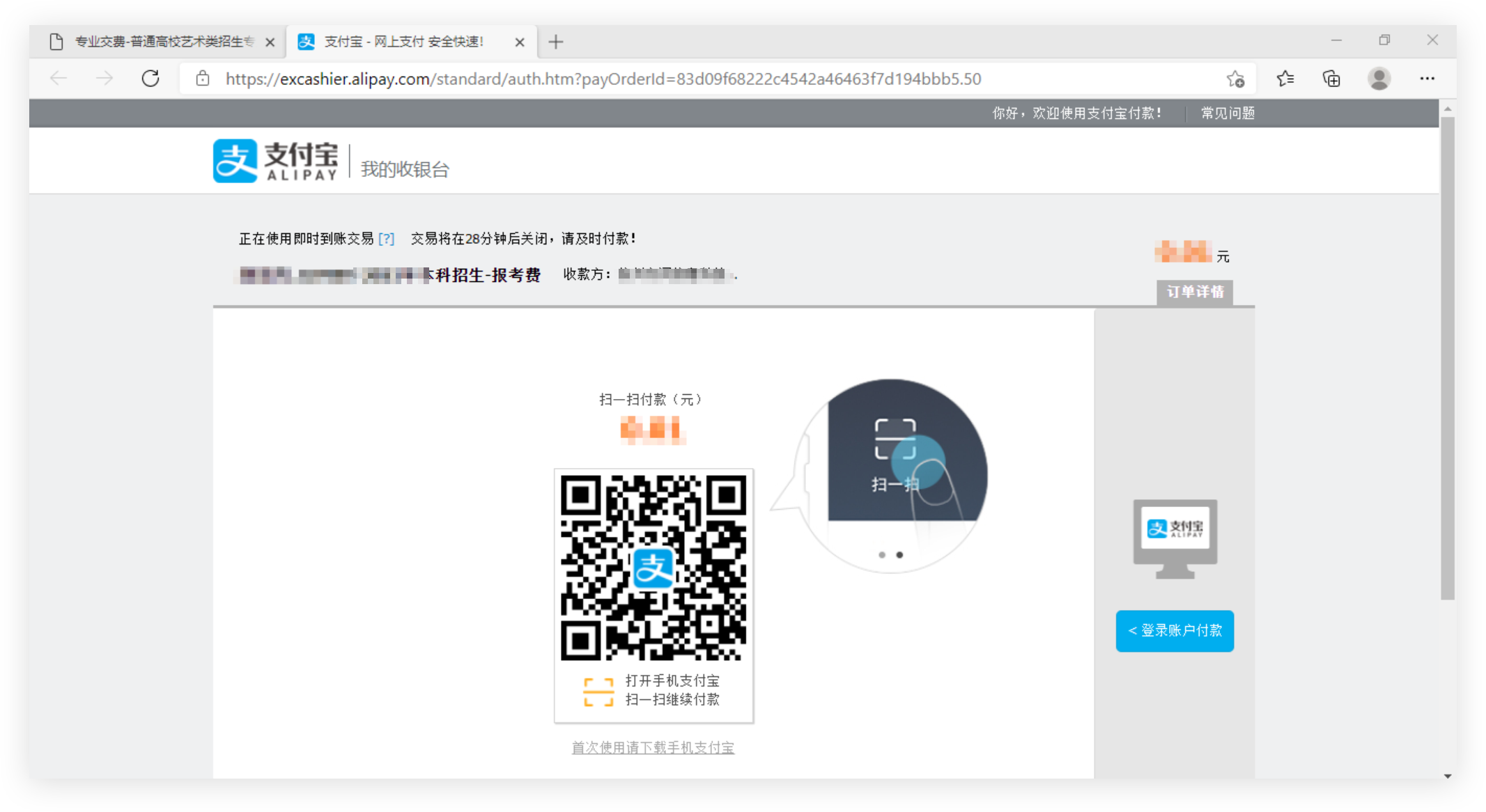Maximize the browser window
Viewport: 1486px width, 812px height.
click(x=1384, y=40)
